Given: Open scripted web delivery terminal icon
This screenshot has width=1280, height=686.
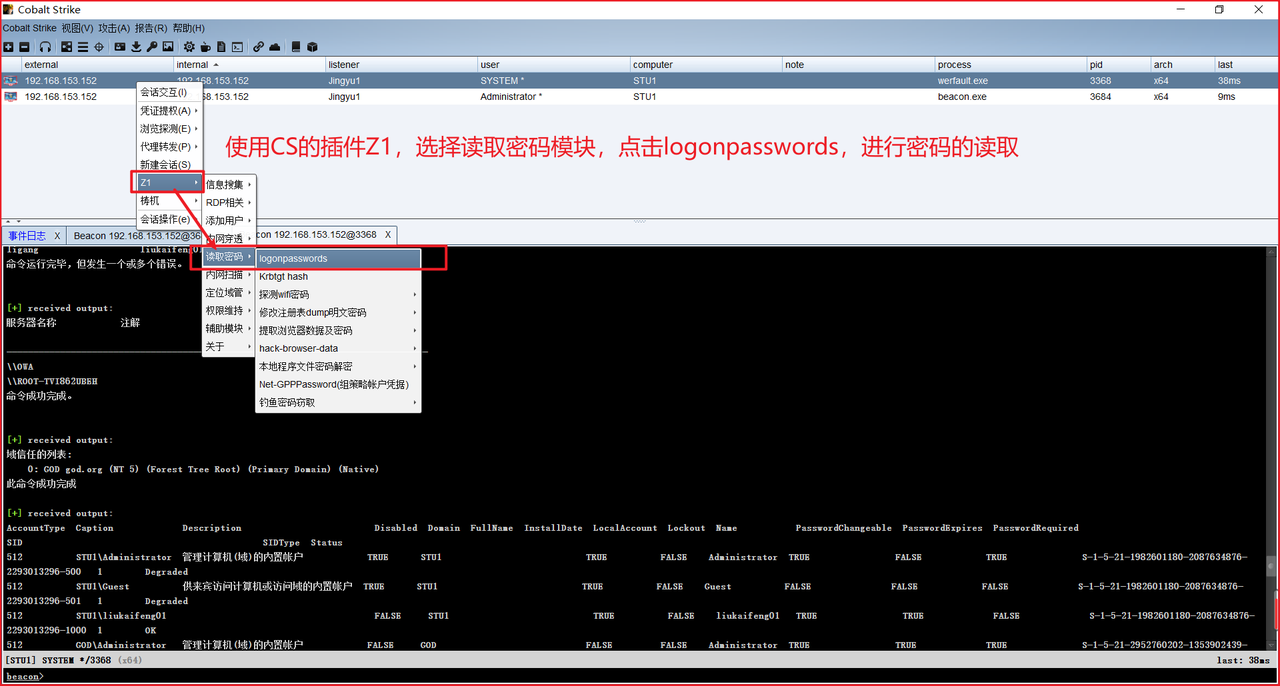Looking at the screenshot, I should pos(237,47).
